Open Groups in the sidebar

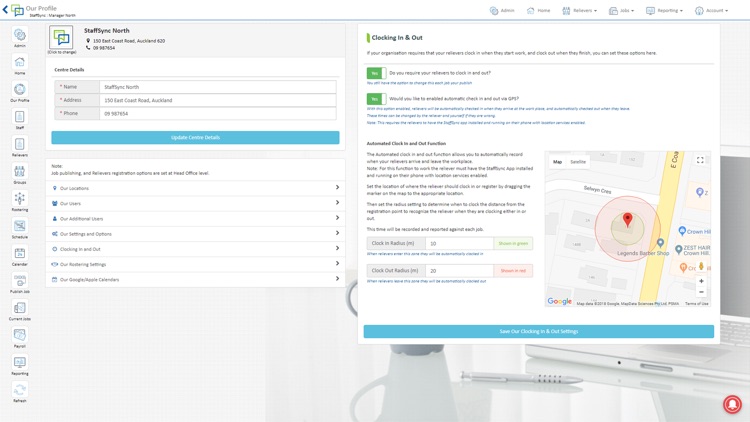[x=20, y=171]
